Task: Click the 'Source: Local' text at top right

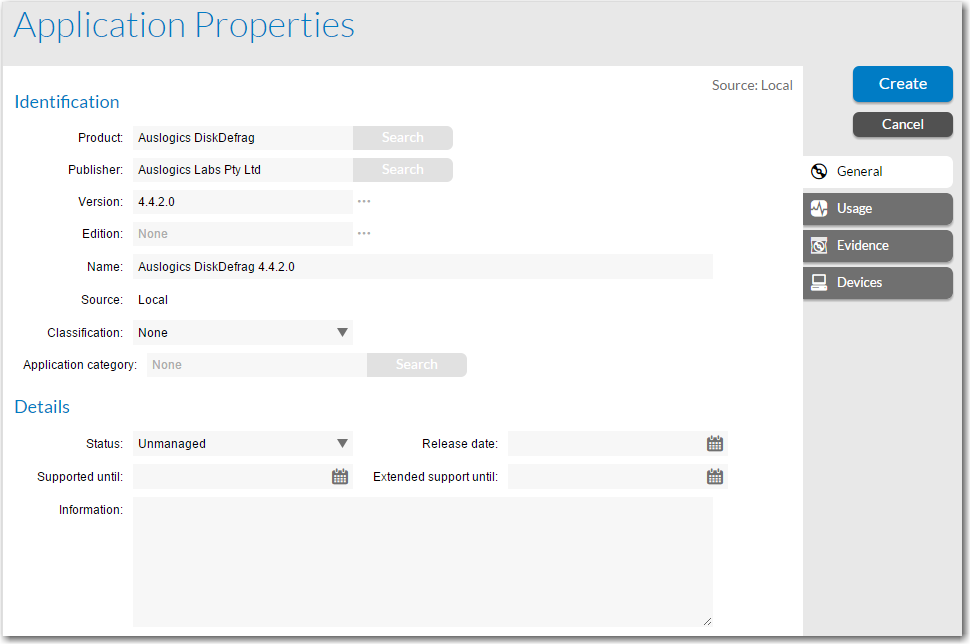Action: click(x=752, y=85)
